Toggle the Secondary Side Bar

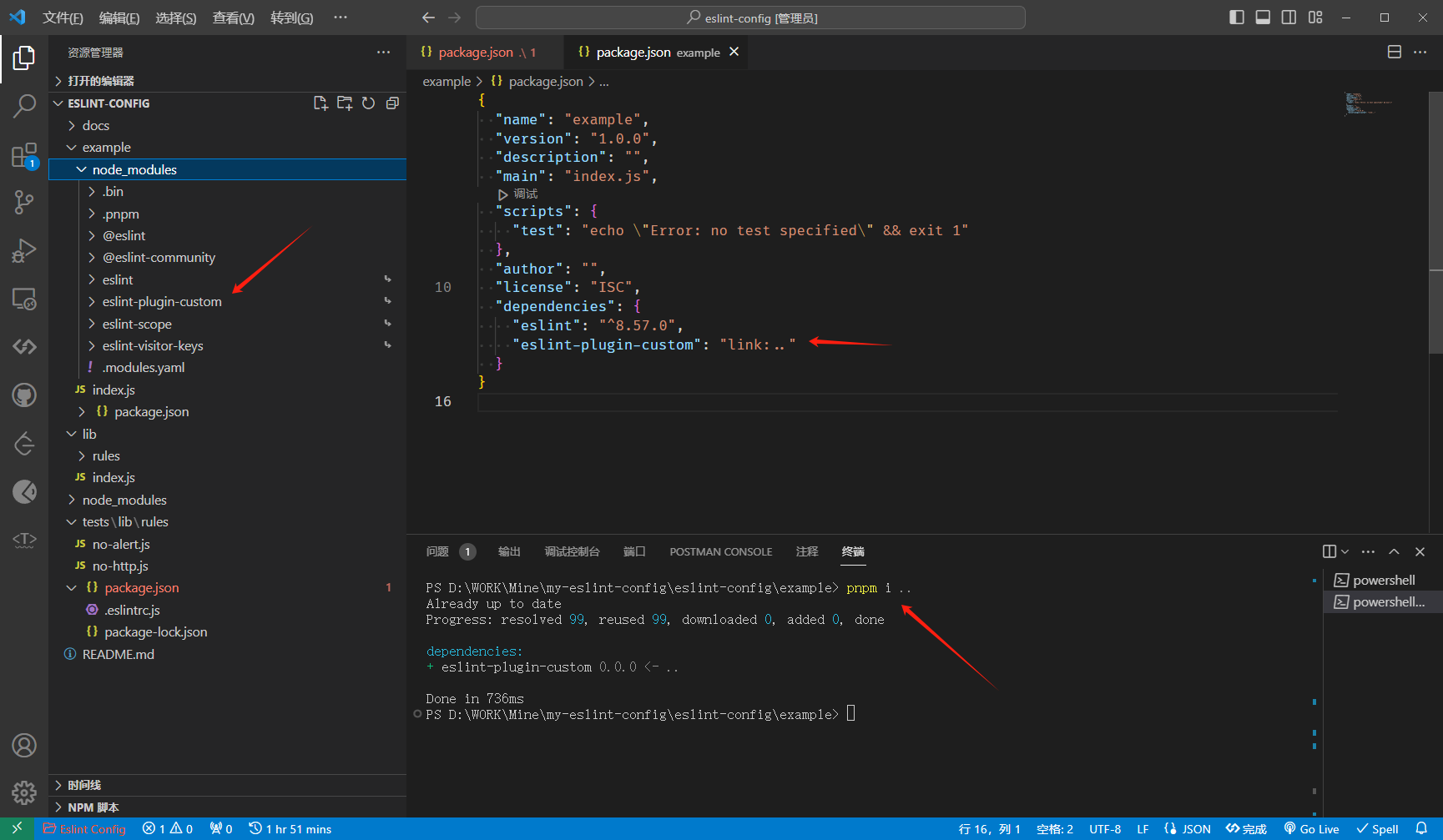tap(1289, 18)
